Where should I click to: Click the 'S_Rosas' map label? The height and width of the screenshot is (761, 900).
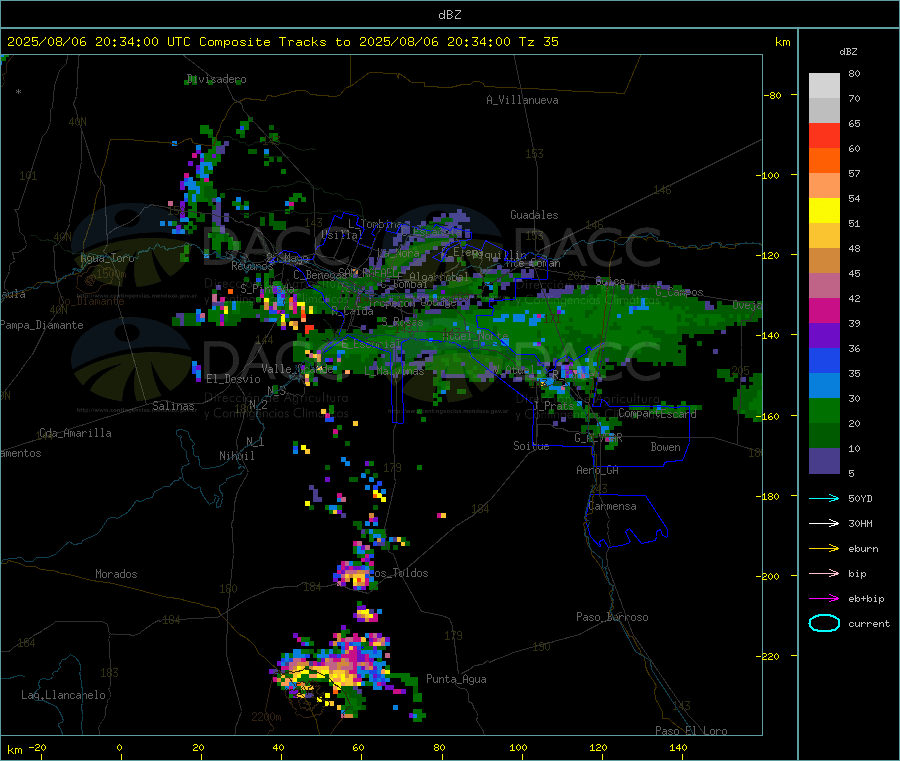(402, 322)
